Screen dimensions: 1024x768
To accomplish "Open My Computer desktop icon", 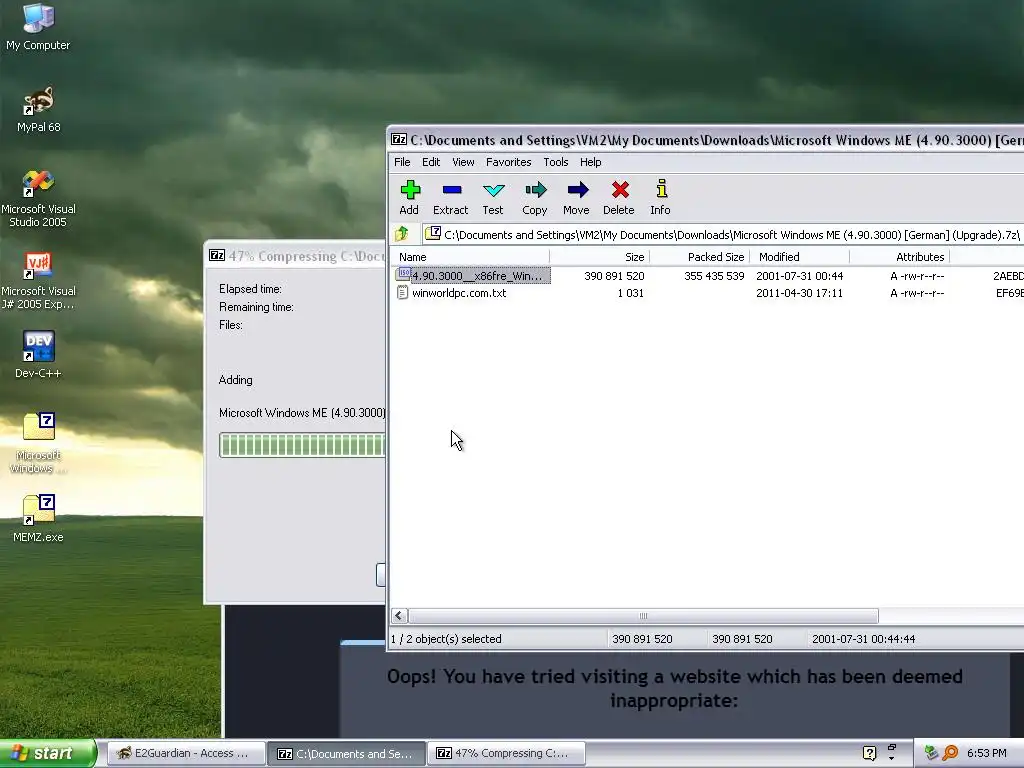I will [x=38, y=27].
